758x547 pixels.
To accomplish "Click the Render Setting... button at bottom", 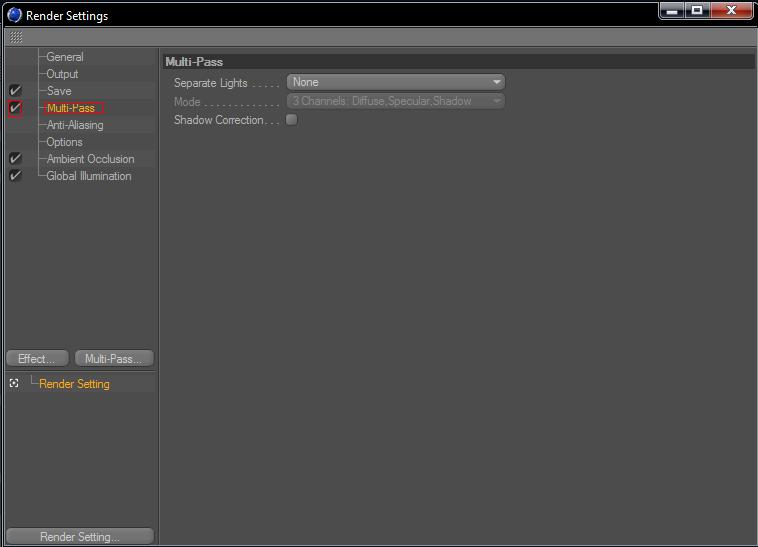I will point(80,536).
